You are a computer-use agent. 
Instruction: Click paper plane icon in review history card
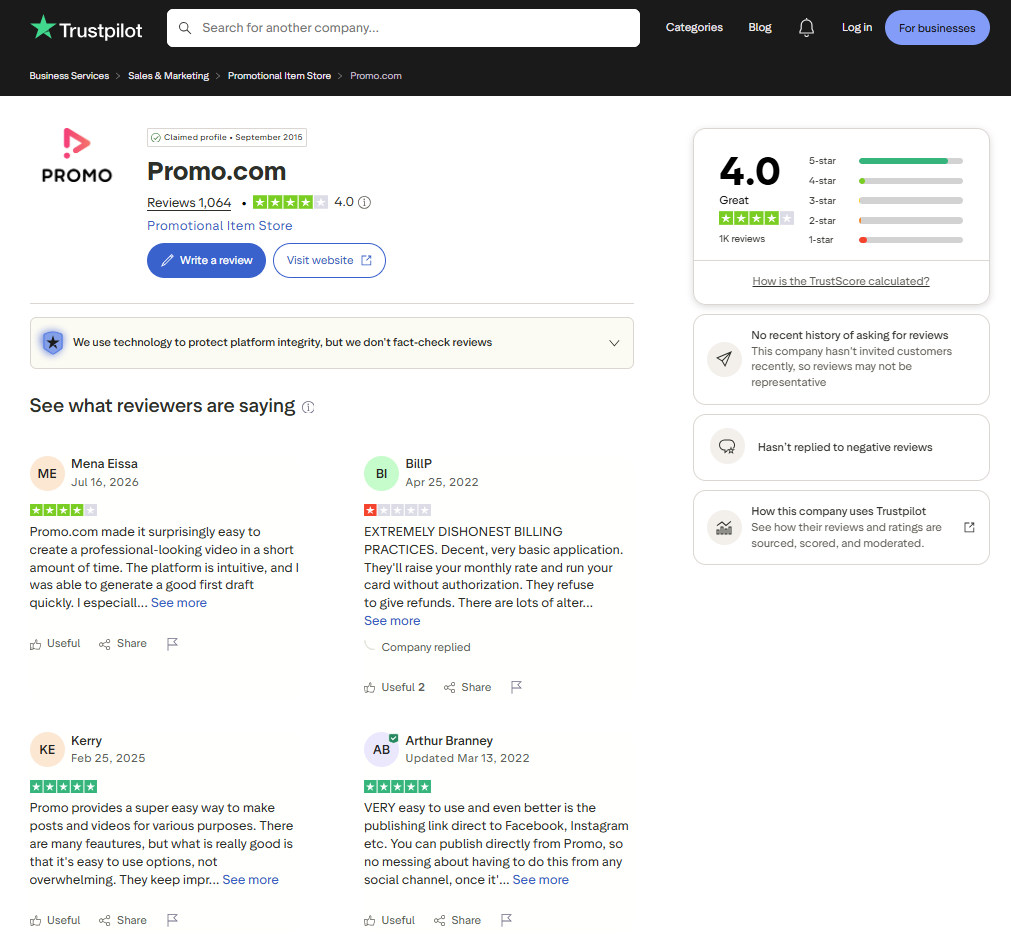coord(724,359)
